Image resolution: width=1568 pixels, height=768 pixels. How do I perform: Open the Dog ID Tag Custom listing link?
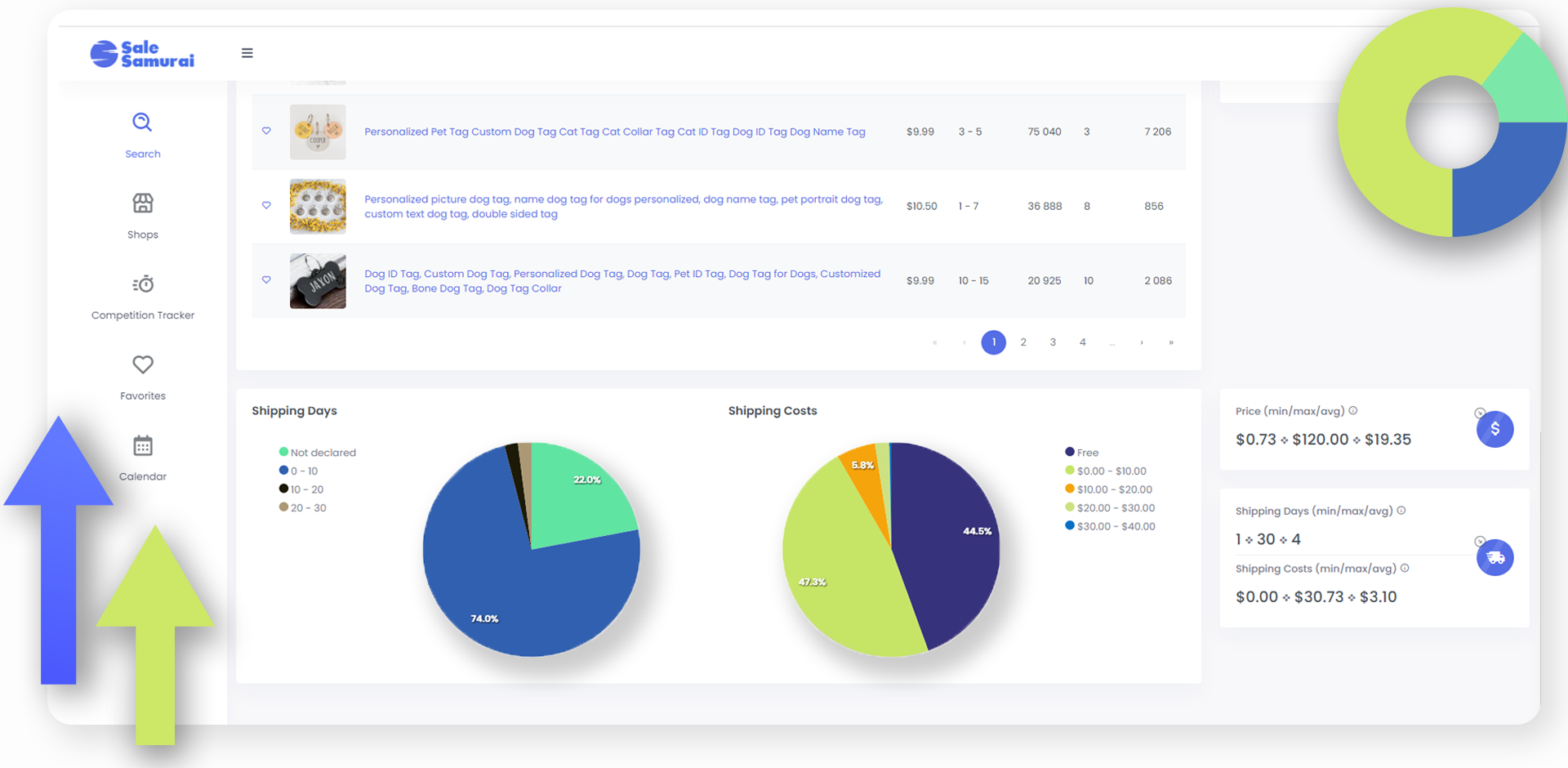(x=622, y=281)
